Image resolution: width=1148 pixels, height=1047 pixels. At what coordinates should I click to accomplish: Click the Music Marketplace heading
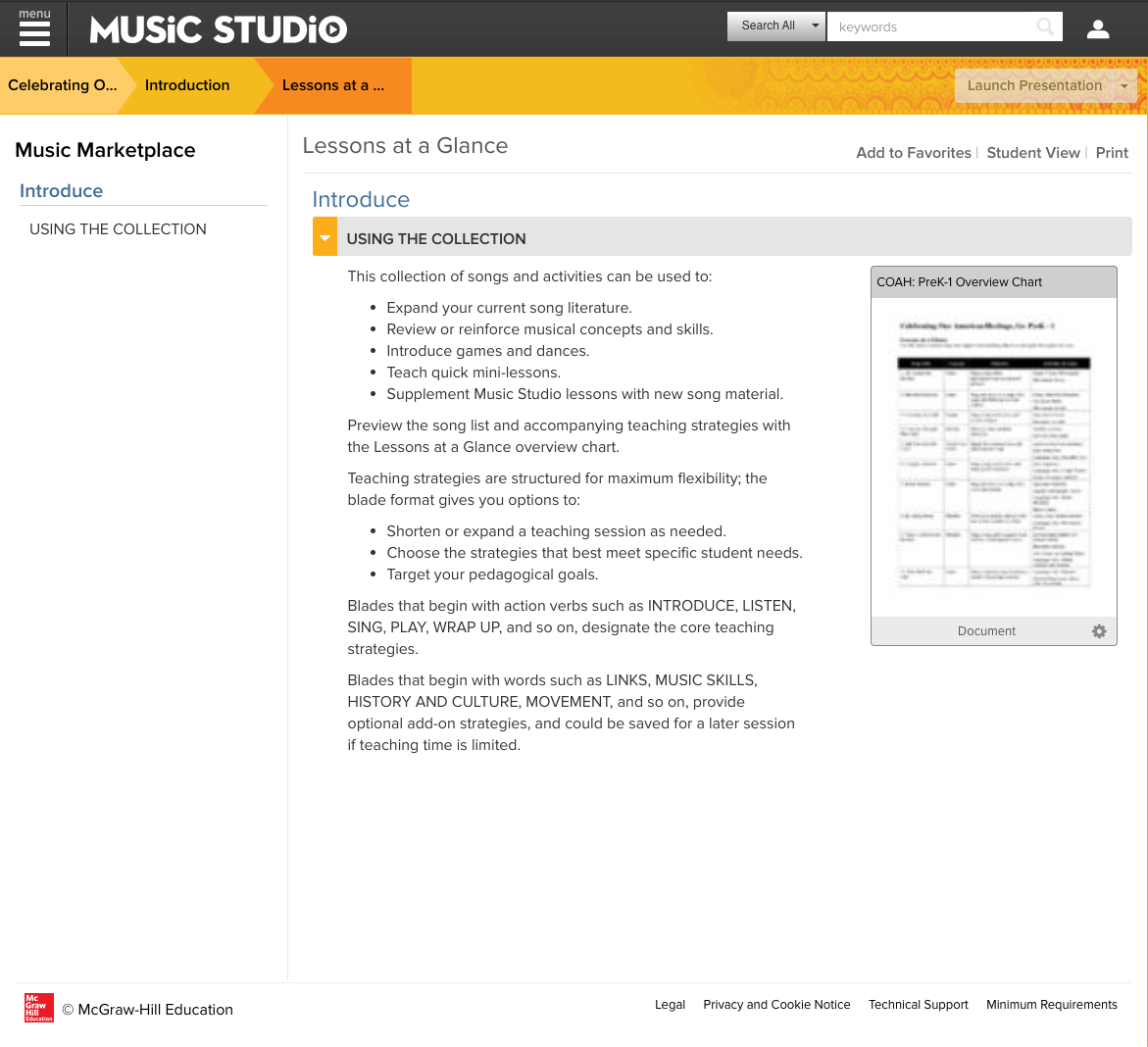coord(106,150)
